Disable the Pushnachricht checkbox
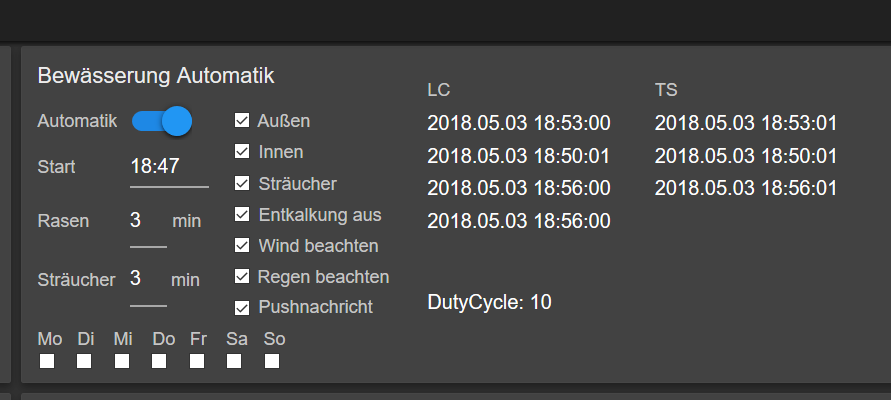Screen dimensions: 891x400 coord(242,308)
